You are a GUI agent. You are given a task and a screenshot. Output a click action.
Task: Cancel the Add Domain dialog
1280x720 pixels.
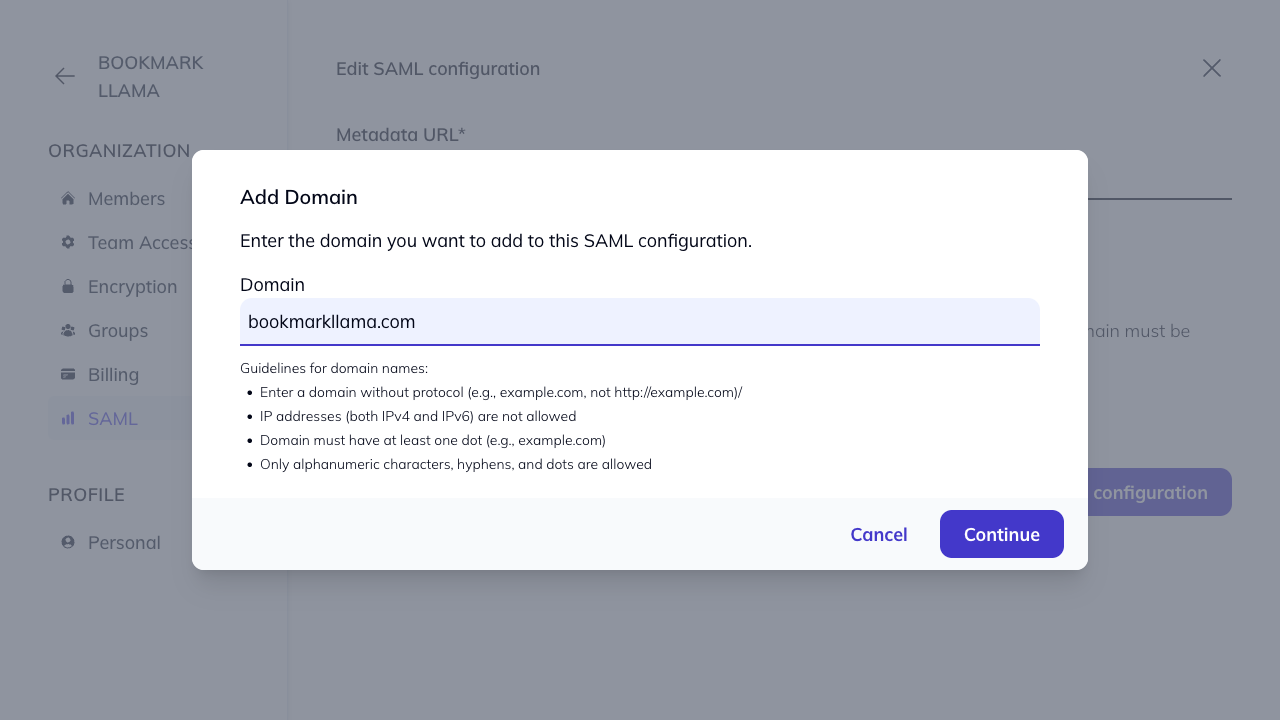(x=878, y=534)
